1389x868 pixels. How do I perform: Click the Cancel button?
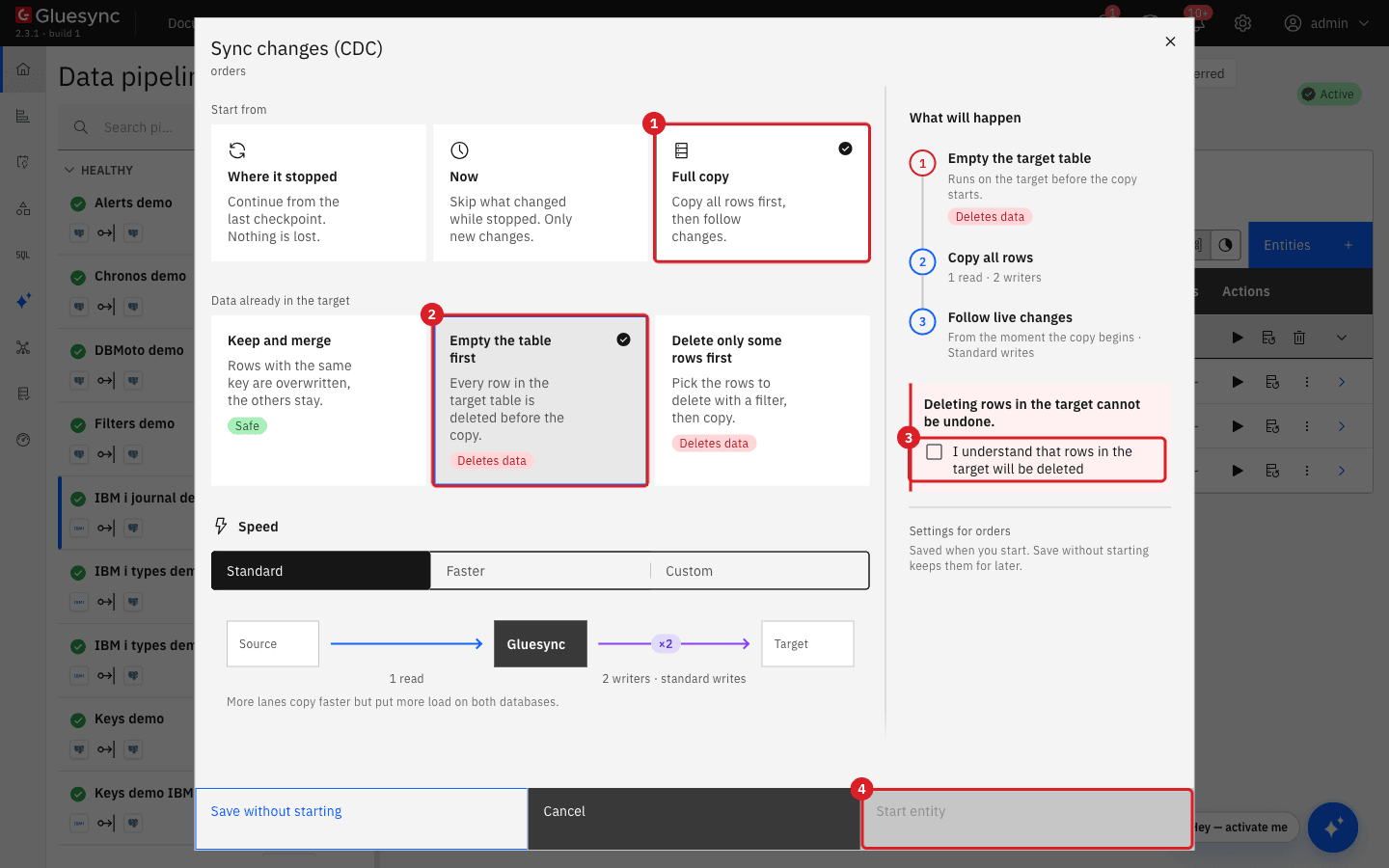click(x=694, y=819)
